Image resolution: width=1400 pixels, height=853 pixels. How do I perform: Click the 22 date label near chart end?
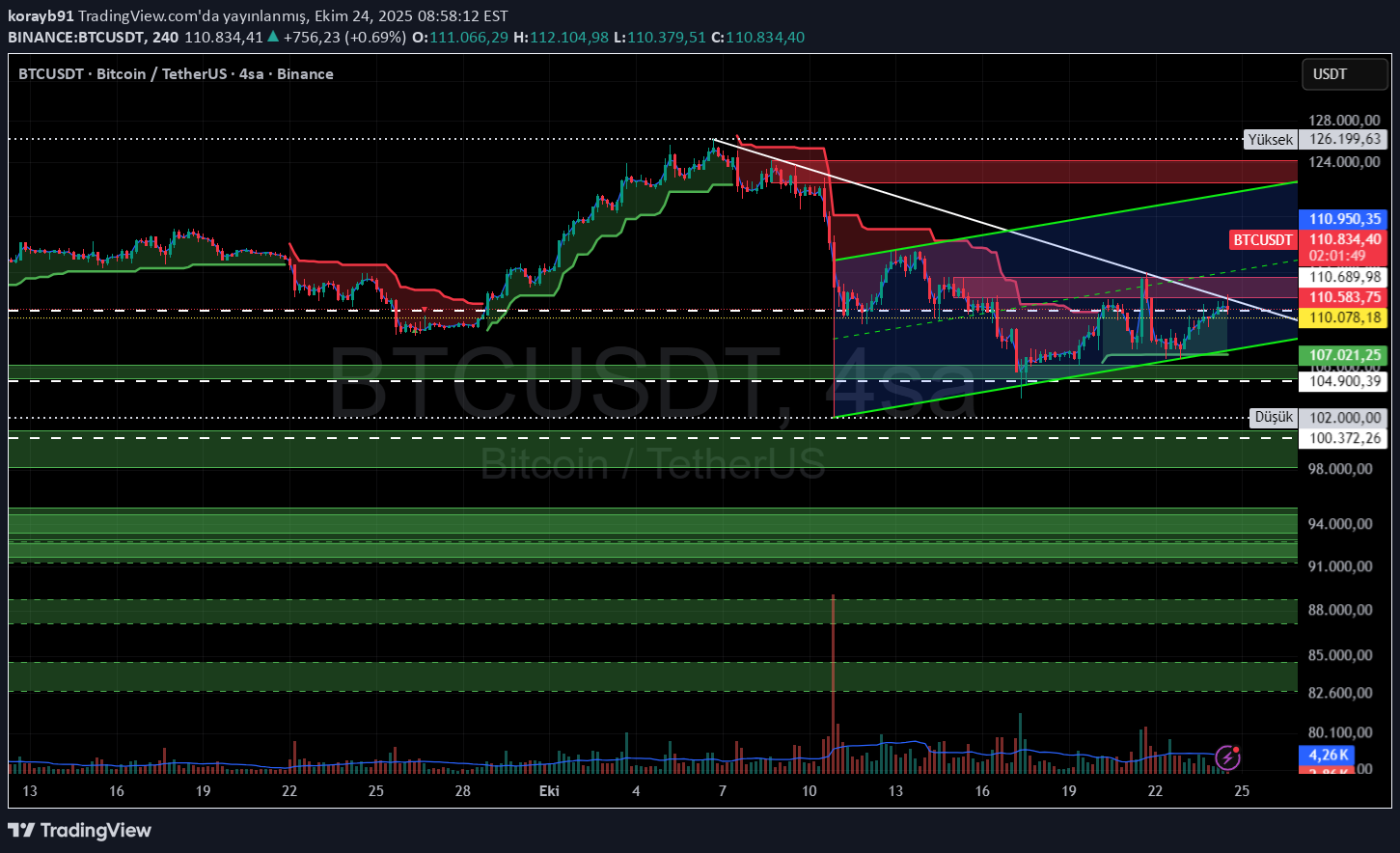click(1155, 791)
